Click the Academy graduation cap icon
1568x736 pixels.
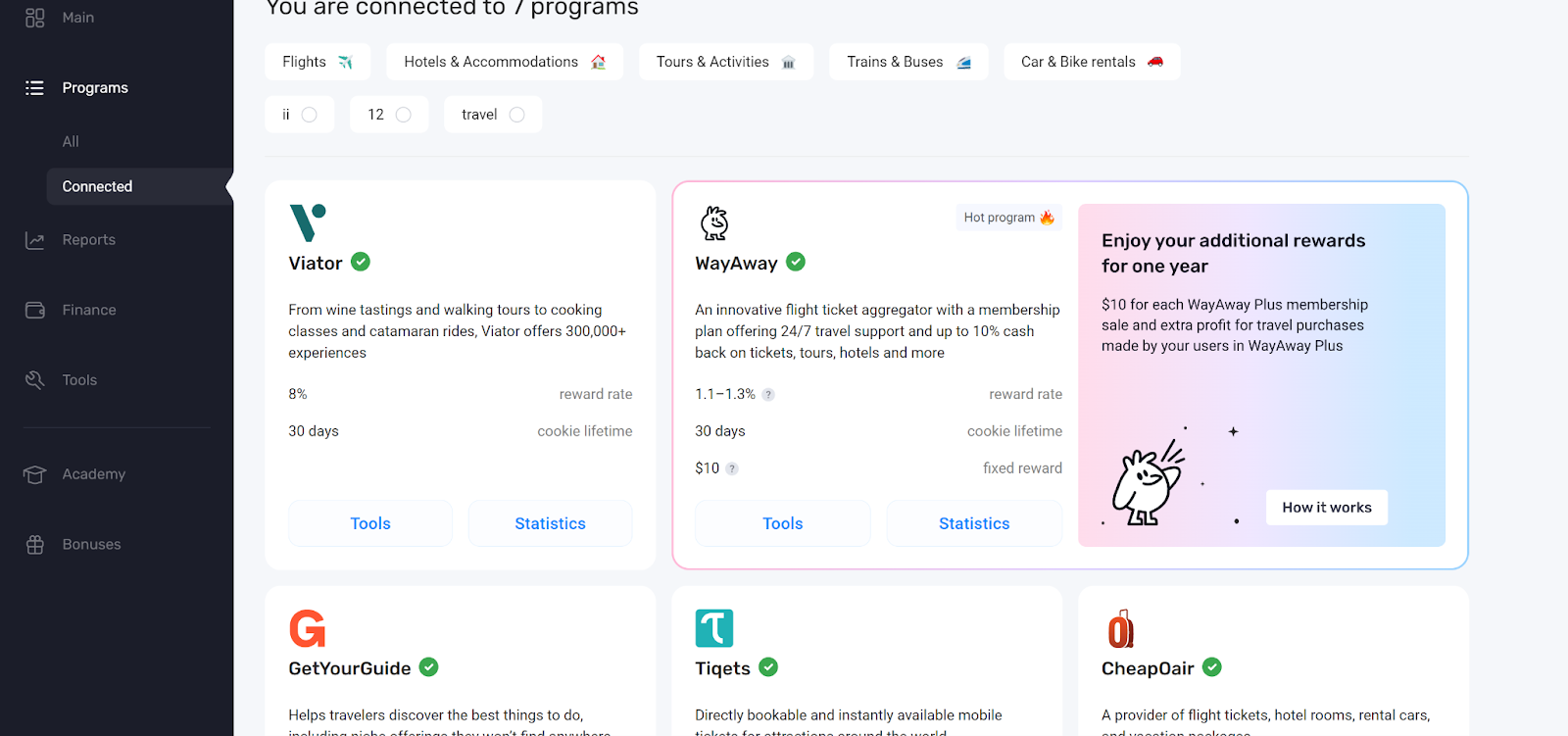[35, 474]
